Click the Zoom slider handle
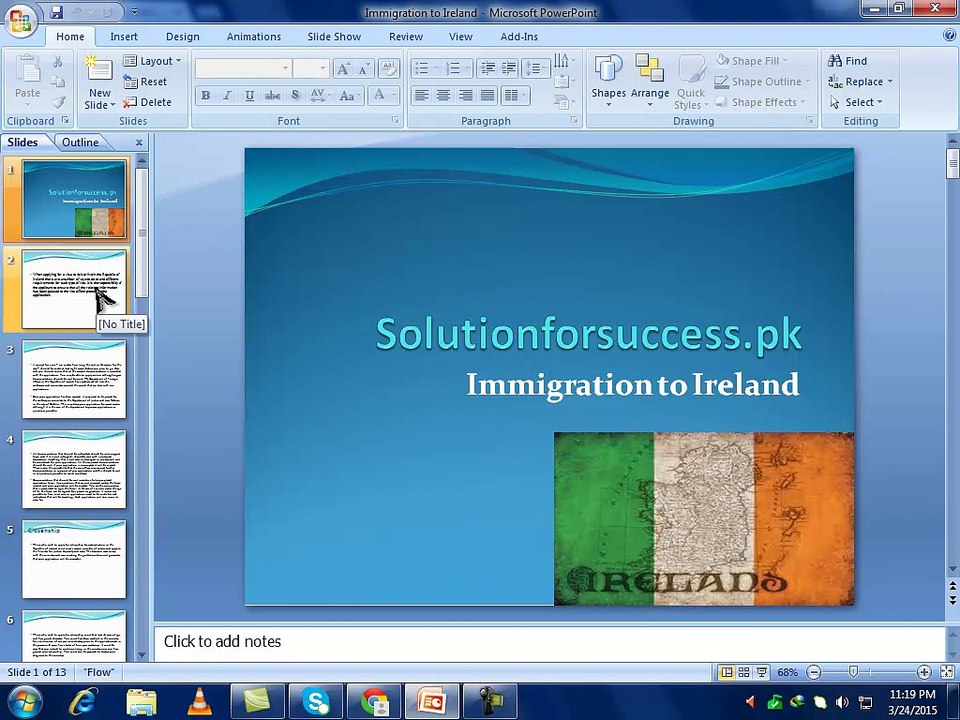Screen dimensions: 960x720 (x=853, y=672)
